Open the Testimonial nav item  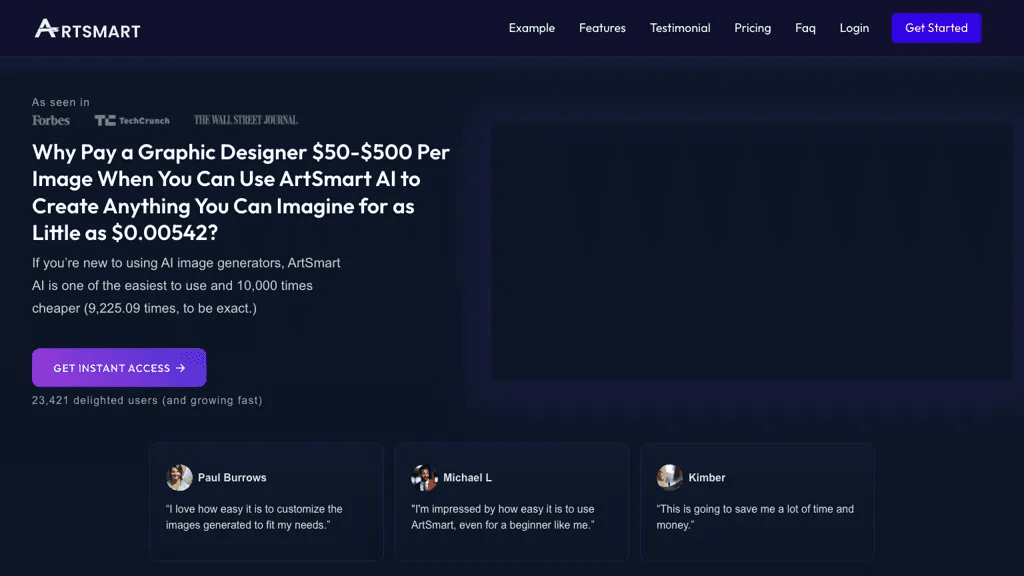click(680, 28)
